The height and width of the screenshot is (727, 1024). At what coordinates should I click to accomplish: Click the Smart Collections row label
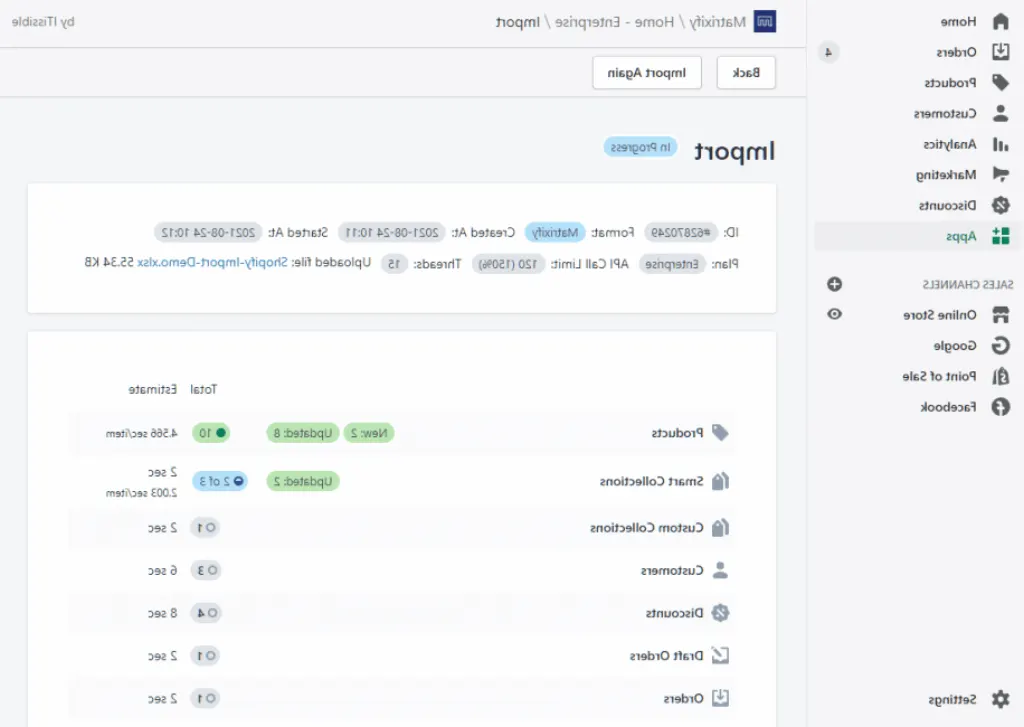(x=652, y=481)
